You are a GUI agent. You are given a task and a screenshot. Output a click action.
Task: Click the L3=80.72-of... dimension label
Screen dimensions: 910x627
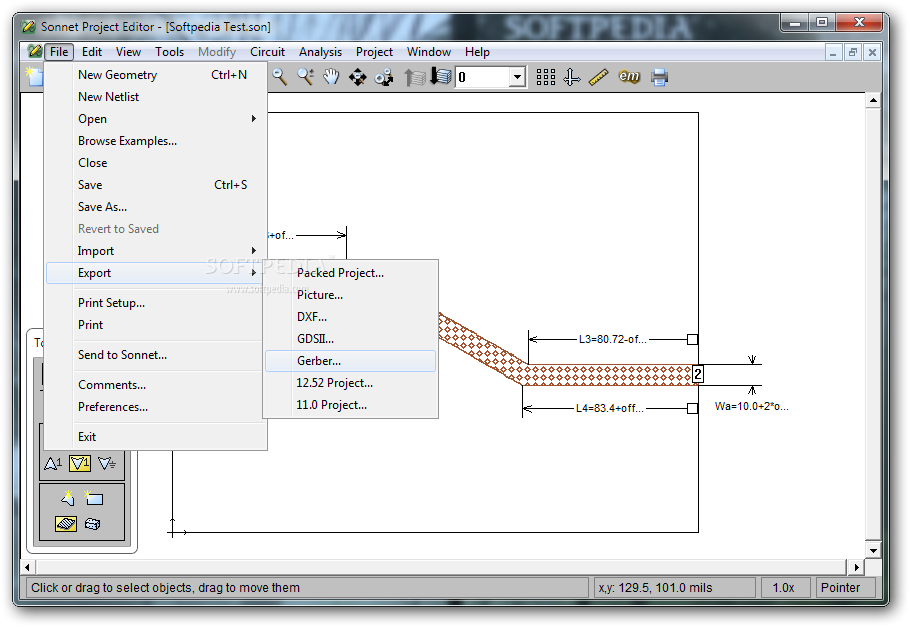[613, 339]
